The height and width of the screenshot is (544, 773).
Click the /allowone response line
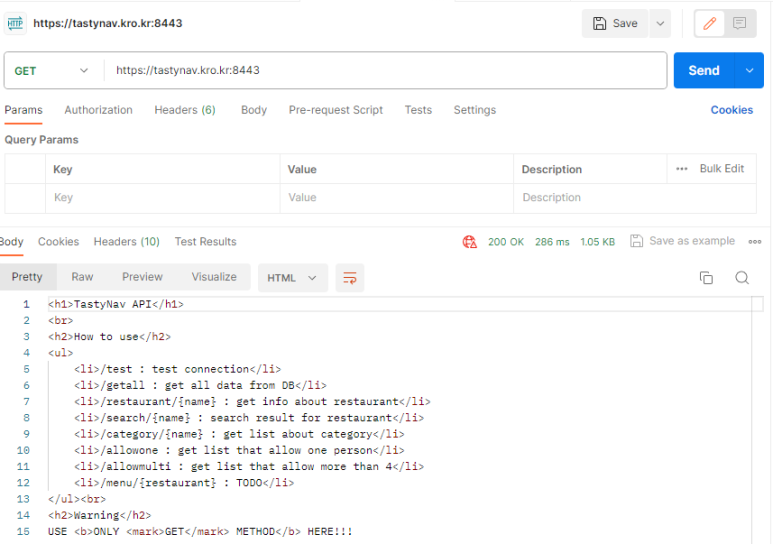(239, 450)
